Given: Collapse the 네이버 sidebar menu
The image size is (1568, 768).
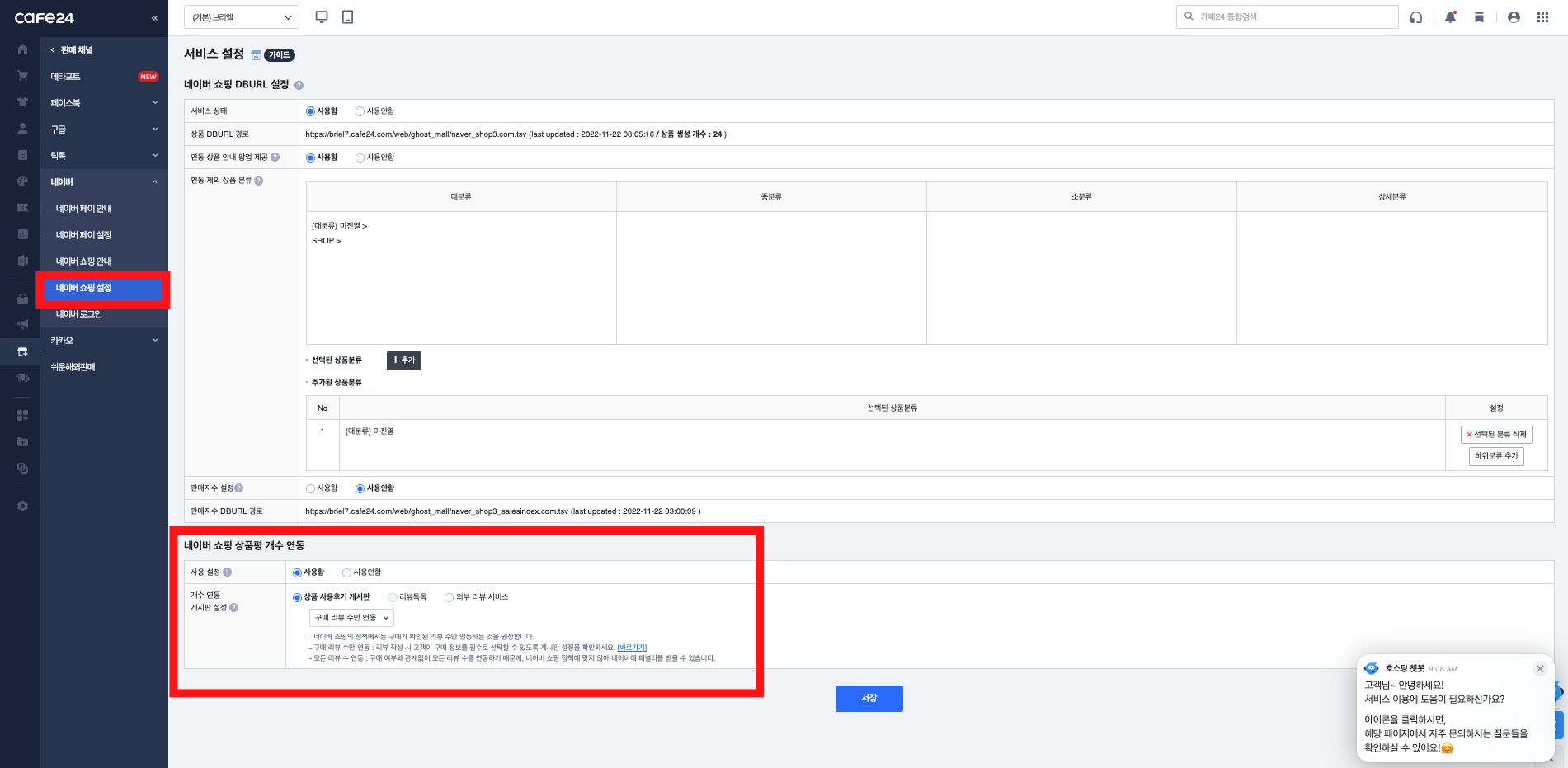Looking at the screenshot, I should tap(104, 182).
